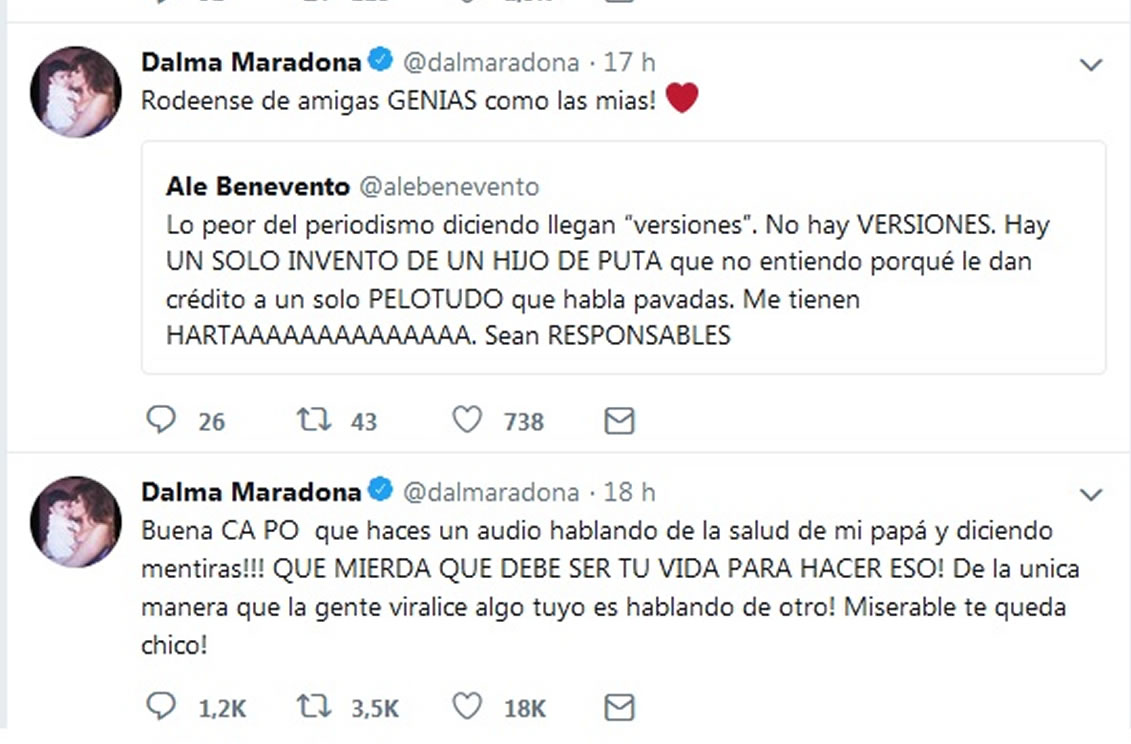Like the tweet with 18K likes
Viewport: 1131px width, 744px height.
pyautogui.click(x=467, y=708)
